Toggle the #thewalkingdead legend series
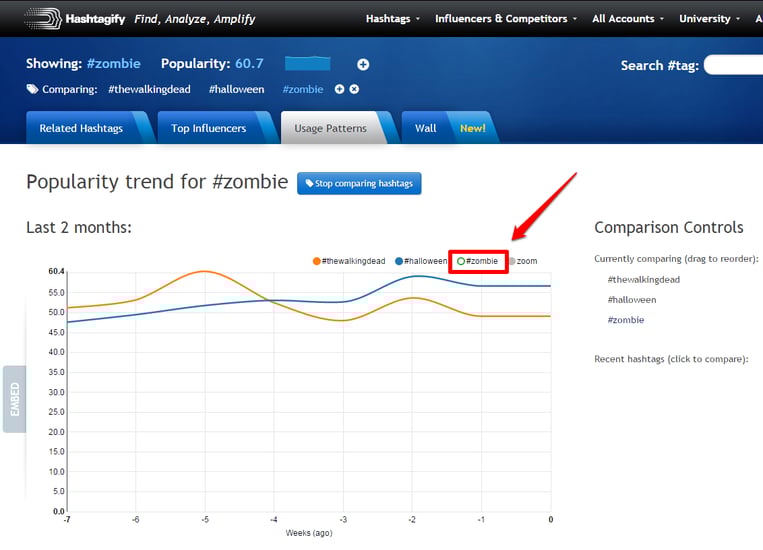Screen dimensions: 763x550 349,261
